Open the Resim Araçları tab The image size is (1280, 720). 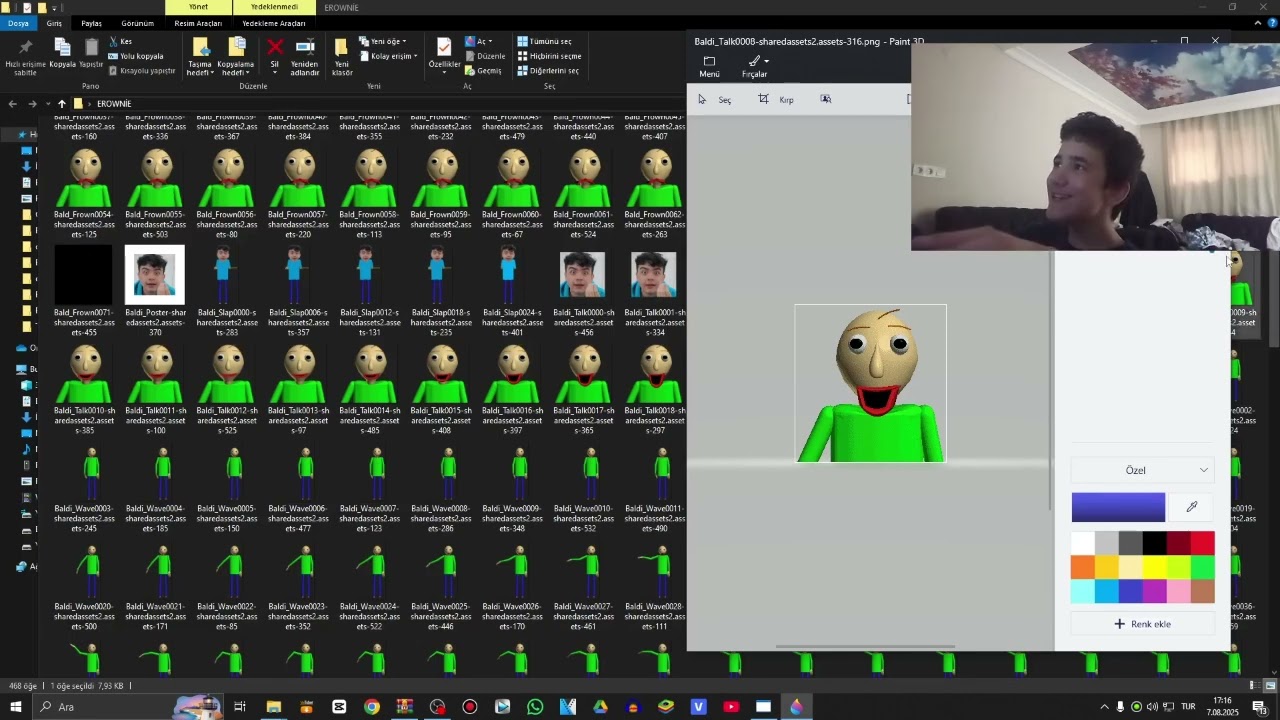pos(198,23)
